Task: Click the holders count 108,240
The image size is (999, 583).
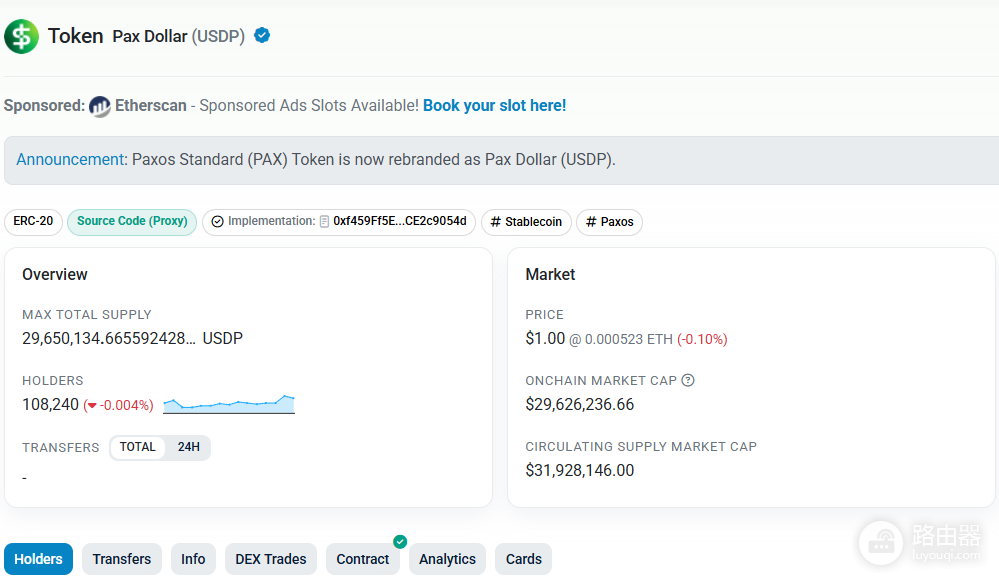Action: (x=50, y=405)
